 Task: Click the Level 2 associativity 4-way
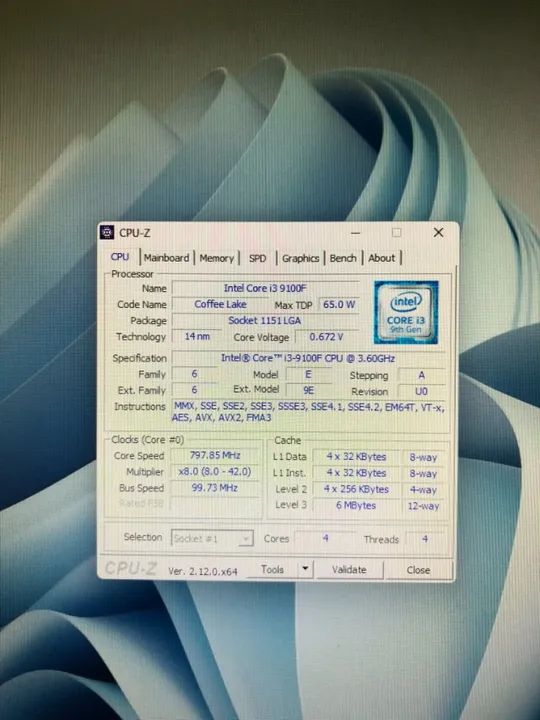point(423,490)
